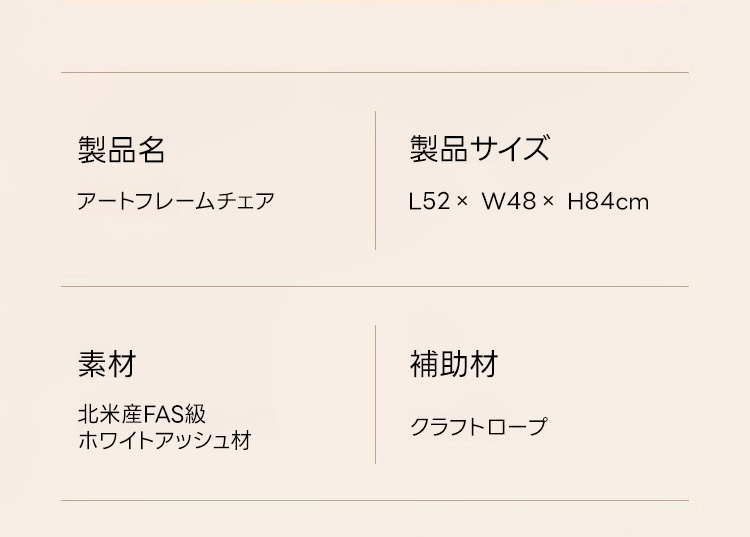Image resolution: width=750 pixels, height=537 pixels.
Task: Select the アートフレームチェア product name text
Action: pyautogui.click(x=176, y=201)
